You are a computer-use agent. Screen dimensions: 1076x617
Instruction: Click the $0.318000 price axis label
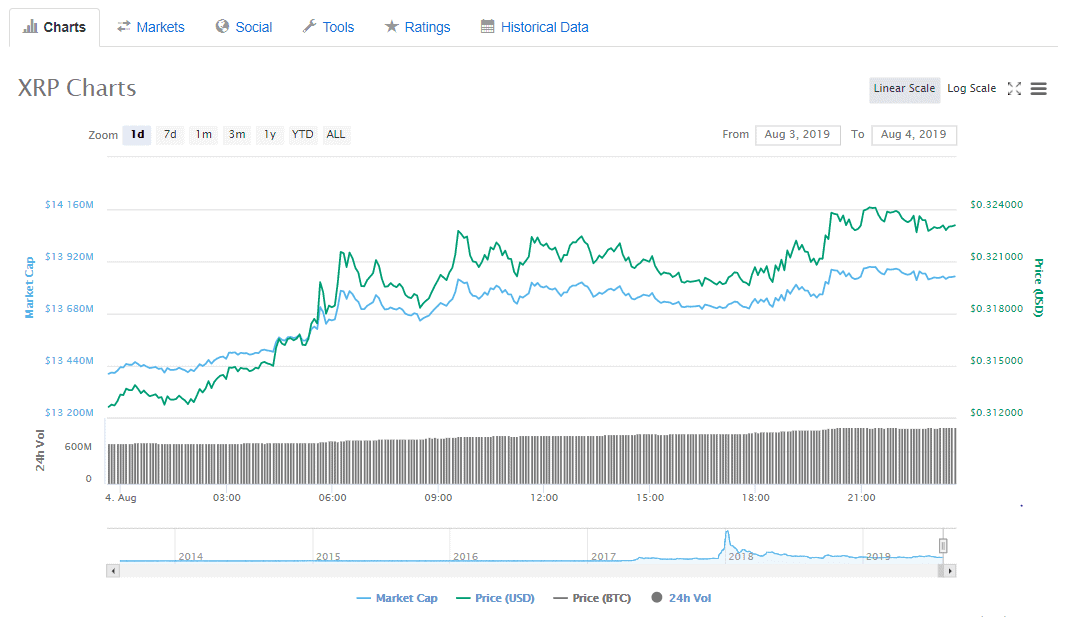(x=996, y=309)
